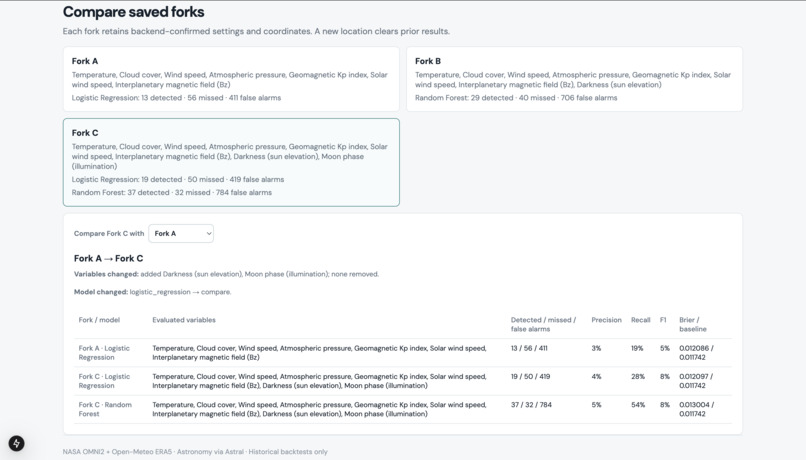This screenshot has width=806, height=460.
Task: Open the lightning bolt dev tools icon
Action: tap(16, 443)
